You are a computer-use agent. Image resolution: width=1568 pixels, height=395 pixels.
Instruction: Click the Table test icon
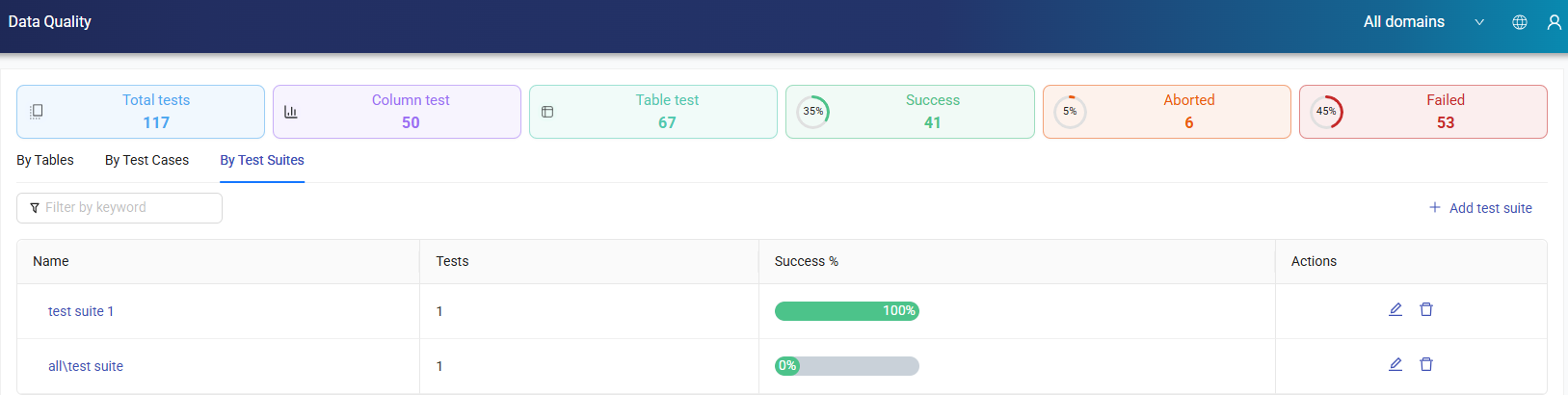tap(547, 112)
